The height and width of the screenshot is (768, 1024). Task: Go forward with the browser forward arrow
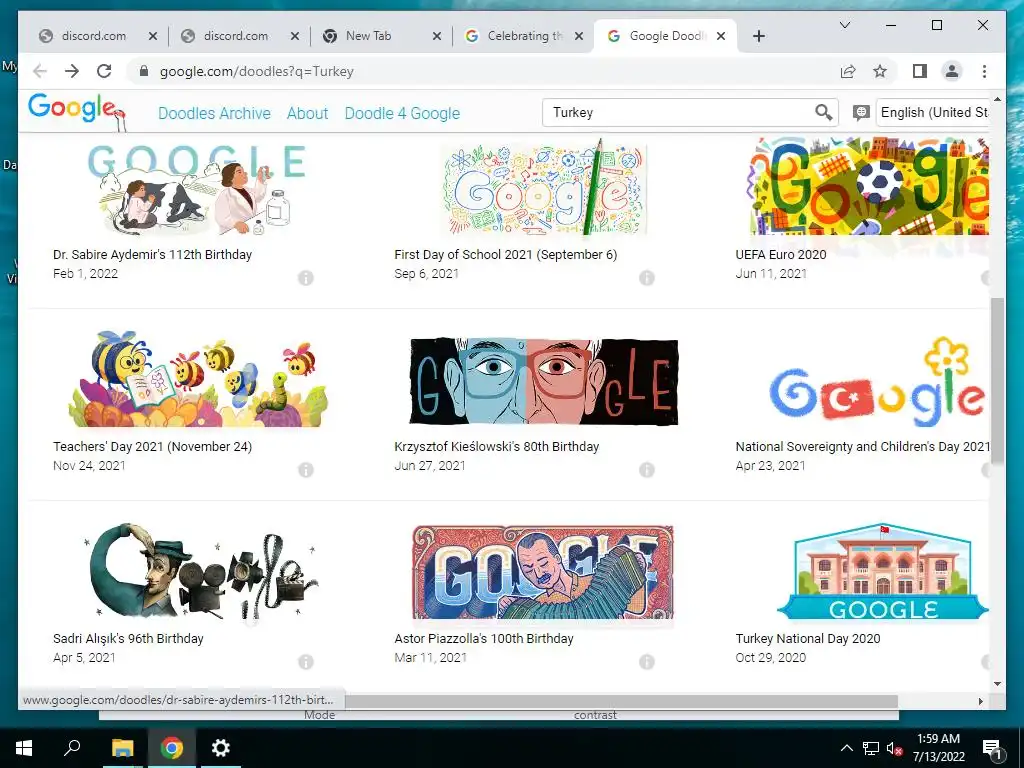click(72, 71)
